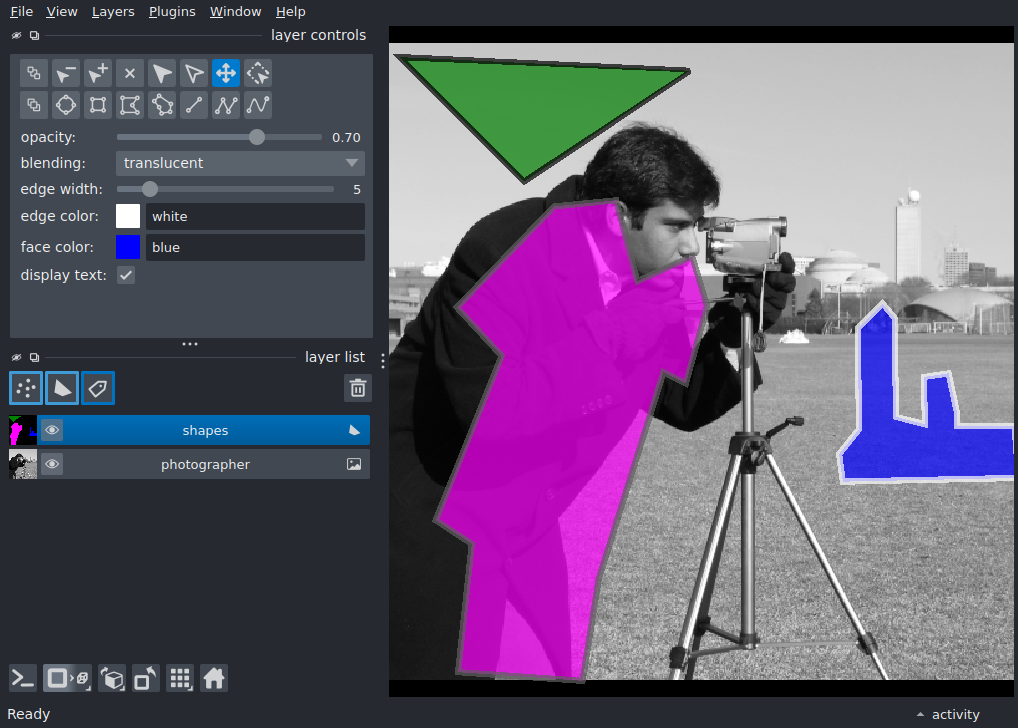Viewport: 1018px width, 728px height.
Task: Open the blue face color swatch
Action: 128,247
